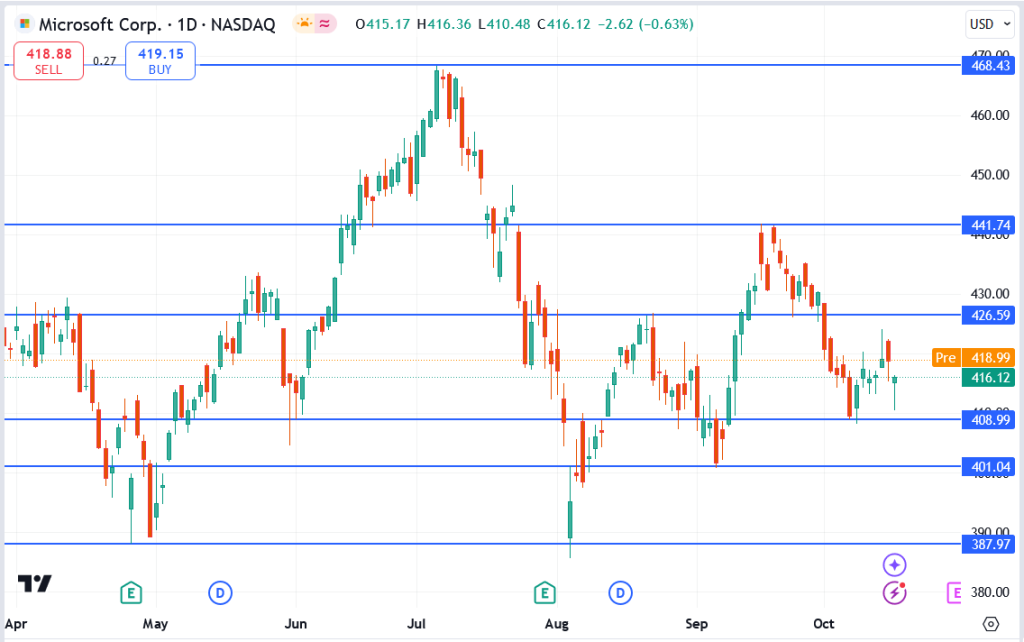1024x642 pixels.
Task: Select the 468.43 price level label
Action: click(989, 65)
